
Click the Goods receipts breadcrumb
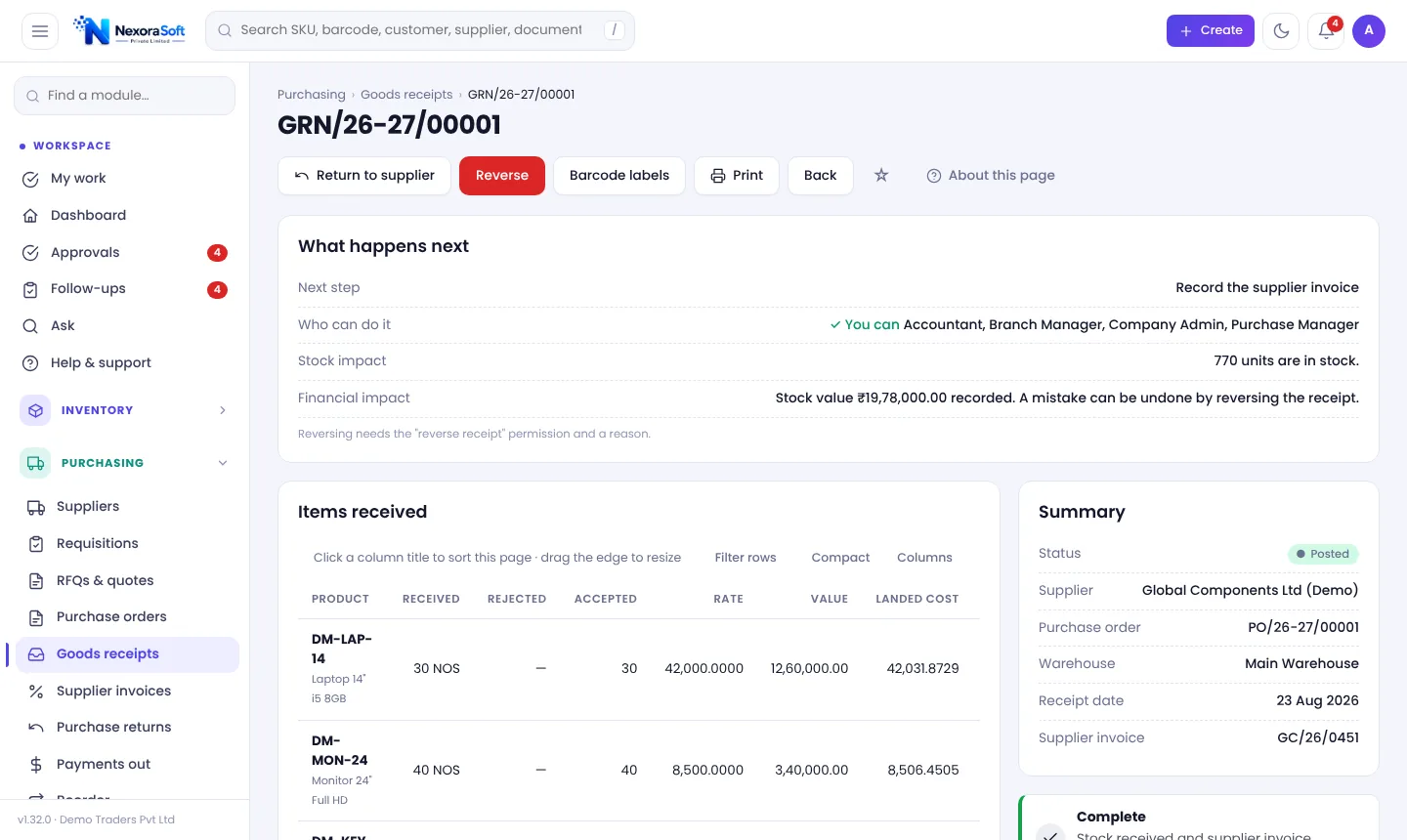pyautogui.click(x=406, y=95)
